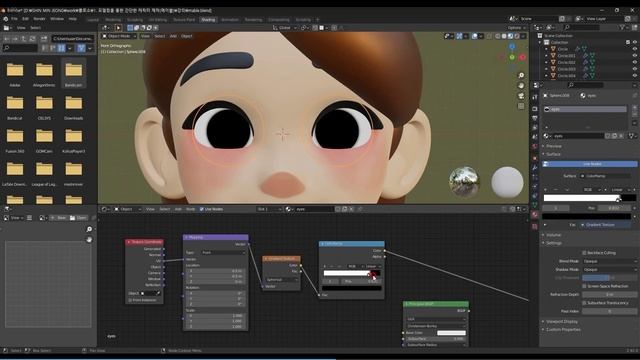Open Mapping node Type Point dropdown
The height and width of the screenshot is (360, 640).
[224, 253]
